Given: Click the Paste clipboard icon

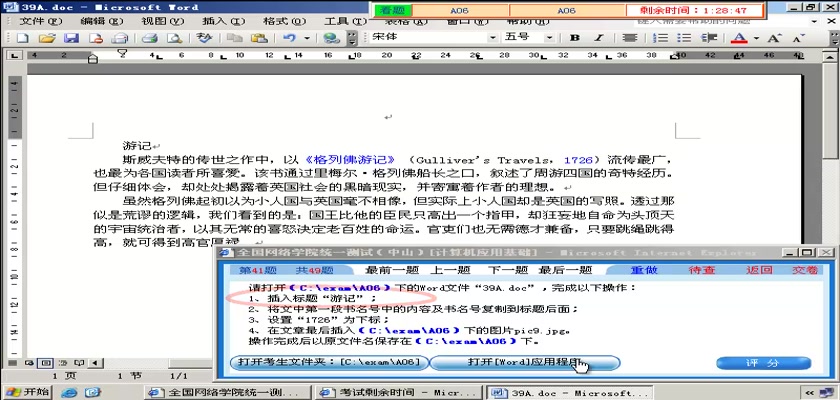Looking at the screenshot, I should point(259,38).
